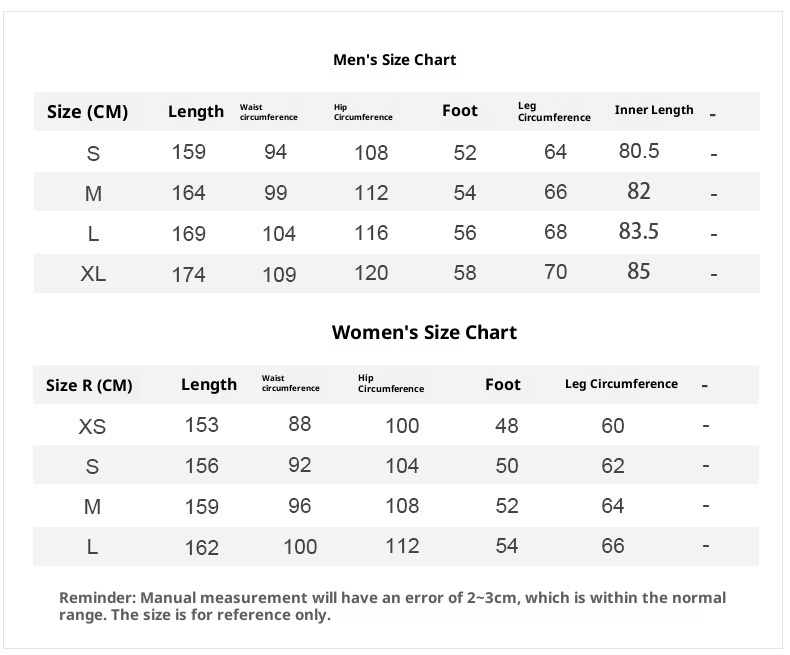This screenshot has width=790, height=655.
Task: Select the Size (CM) header in men's chart
Action: 87,112
